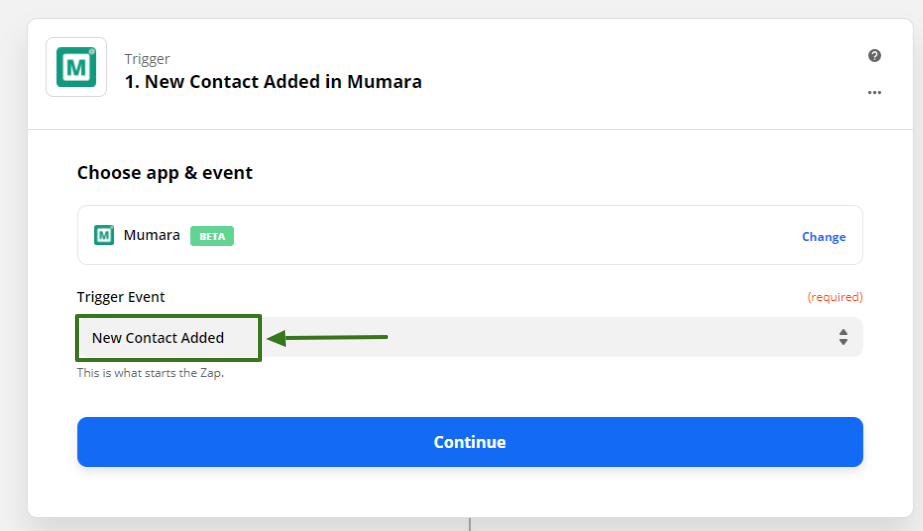Click the Trigger Event up-down arrows
This screenshot has height=531, width=923.
pyautogui.click(x=843, y=337)
